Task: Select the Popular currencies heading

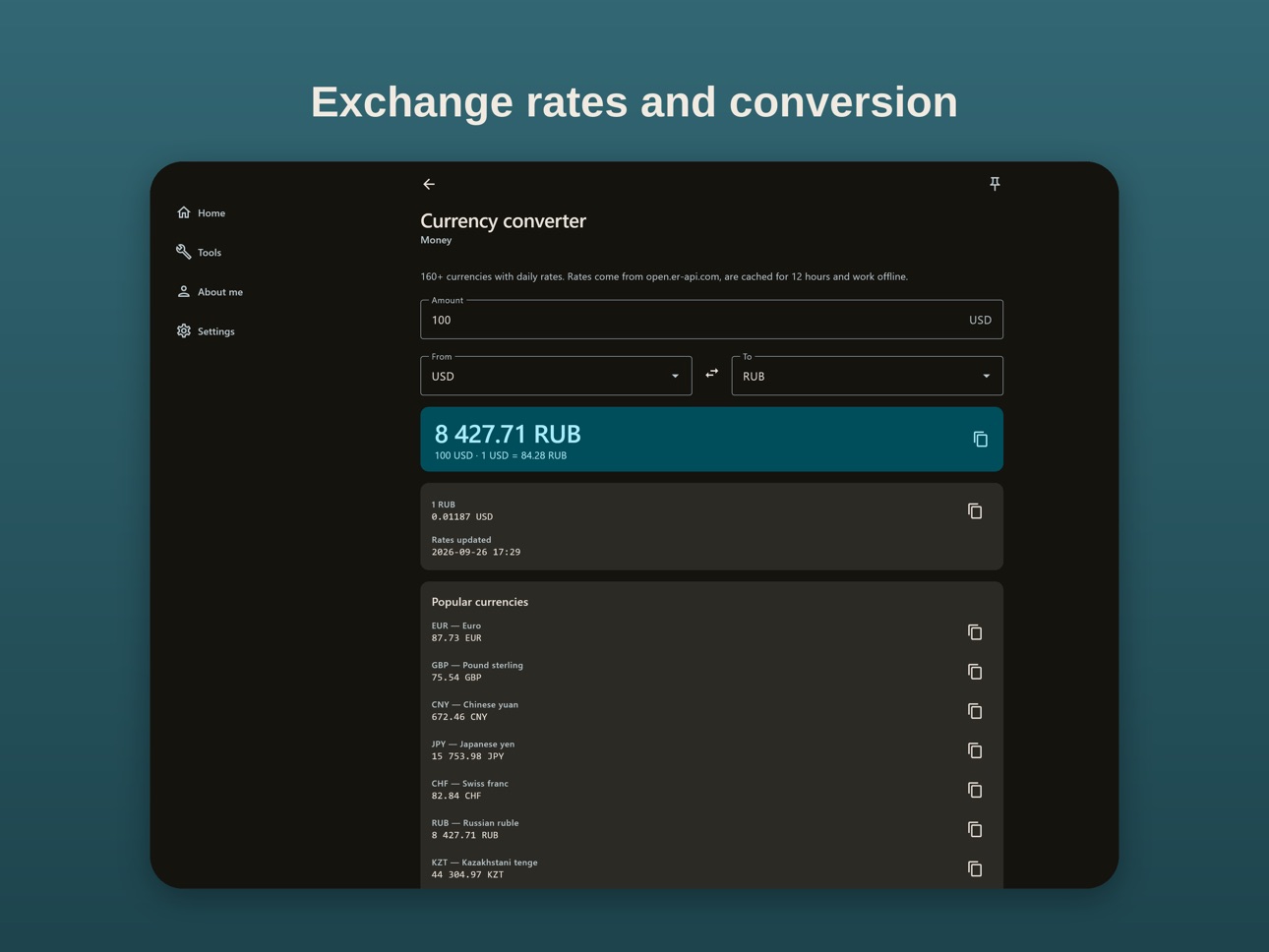Action: click(x=480, y=602)
